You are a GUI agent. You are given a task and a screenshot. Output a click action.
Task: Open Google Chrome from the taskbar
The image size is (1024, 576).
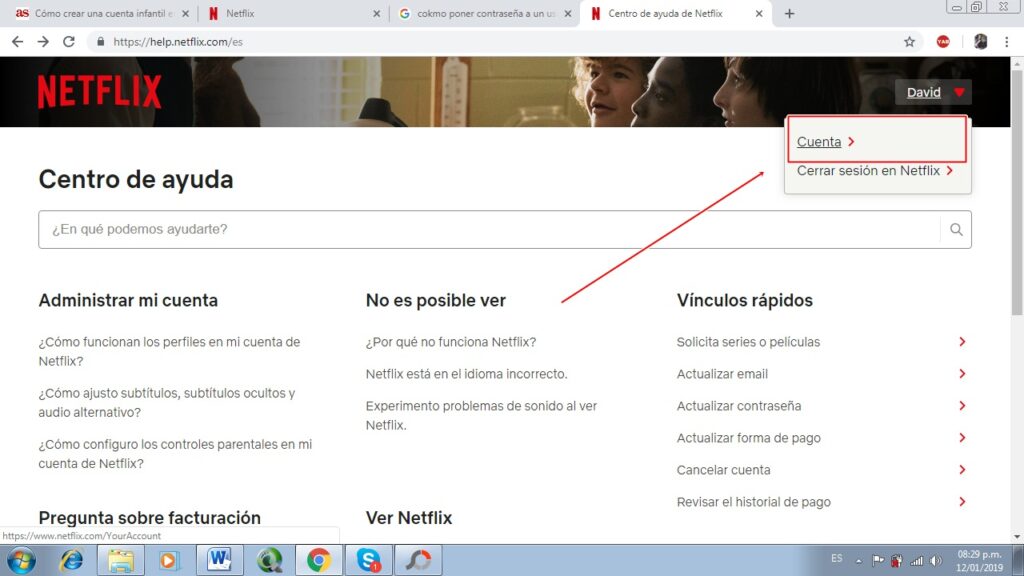tap(319, 560)
